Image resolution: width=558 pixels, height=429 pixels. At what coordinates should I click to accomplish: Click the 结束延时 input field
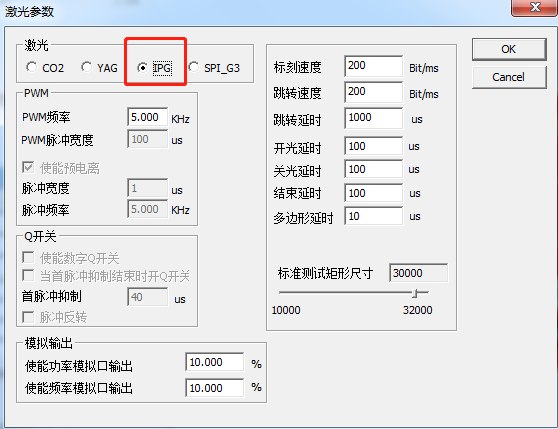373,193
